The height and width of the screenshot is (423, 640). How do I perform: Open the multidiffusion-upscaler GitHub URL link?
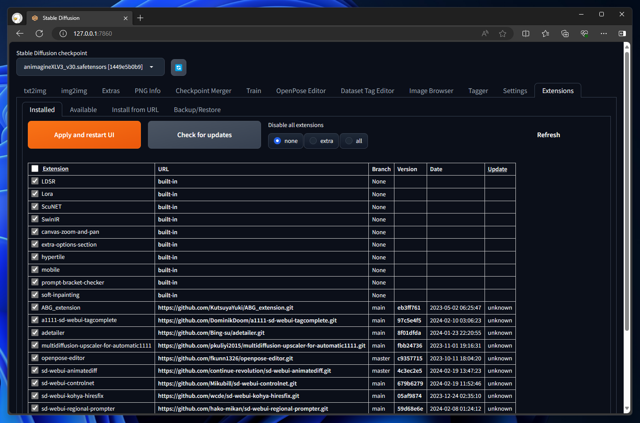pos(261,345)
